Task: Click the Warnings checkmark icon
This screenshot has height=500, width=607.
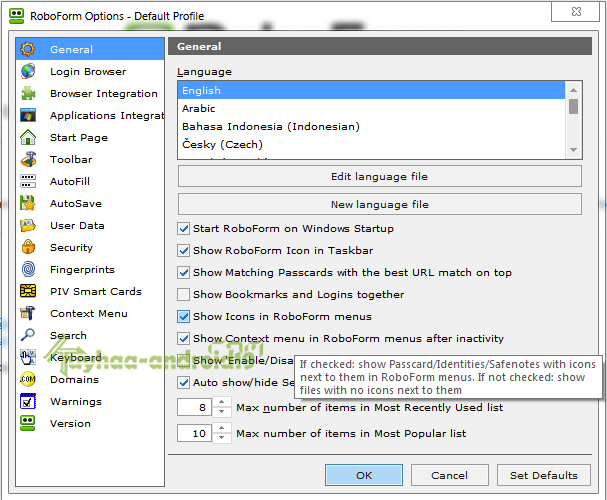Action: coord(28,401)
